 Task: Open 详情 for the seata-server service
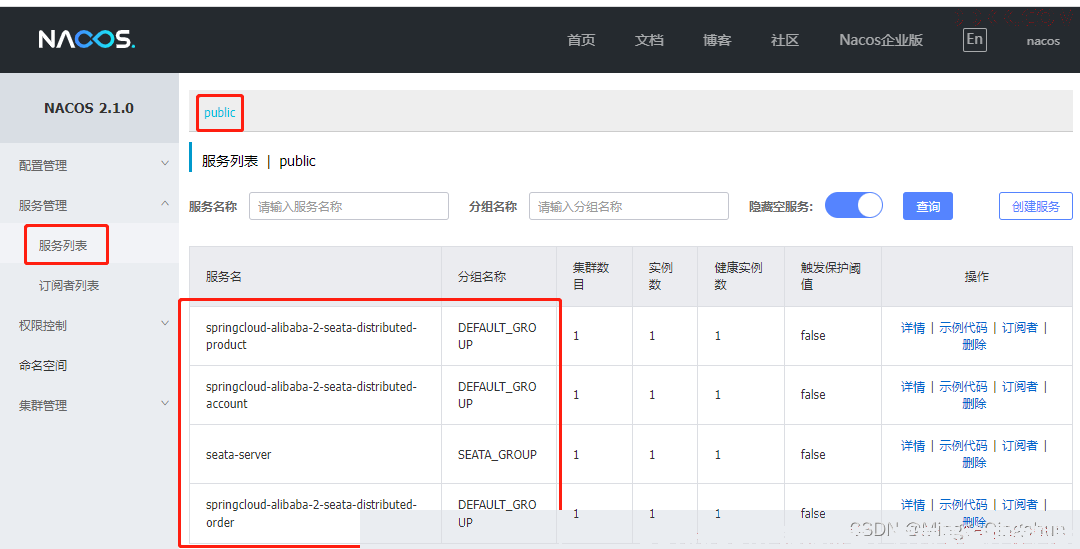tap(913, 446)
